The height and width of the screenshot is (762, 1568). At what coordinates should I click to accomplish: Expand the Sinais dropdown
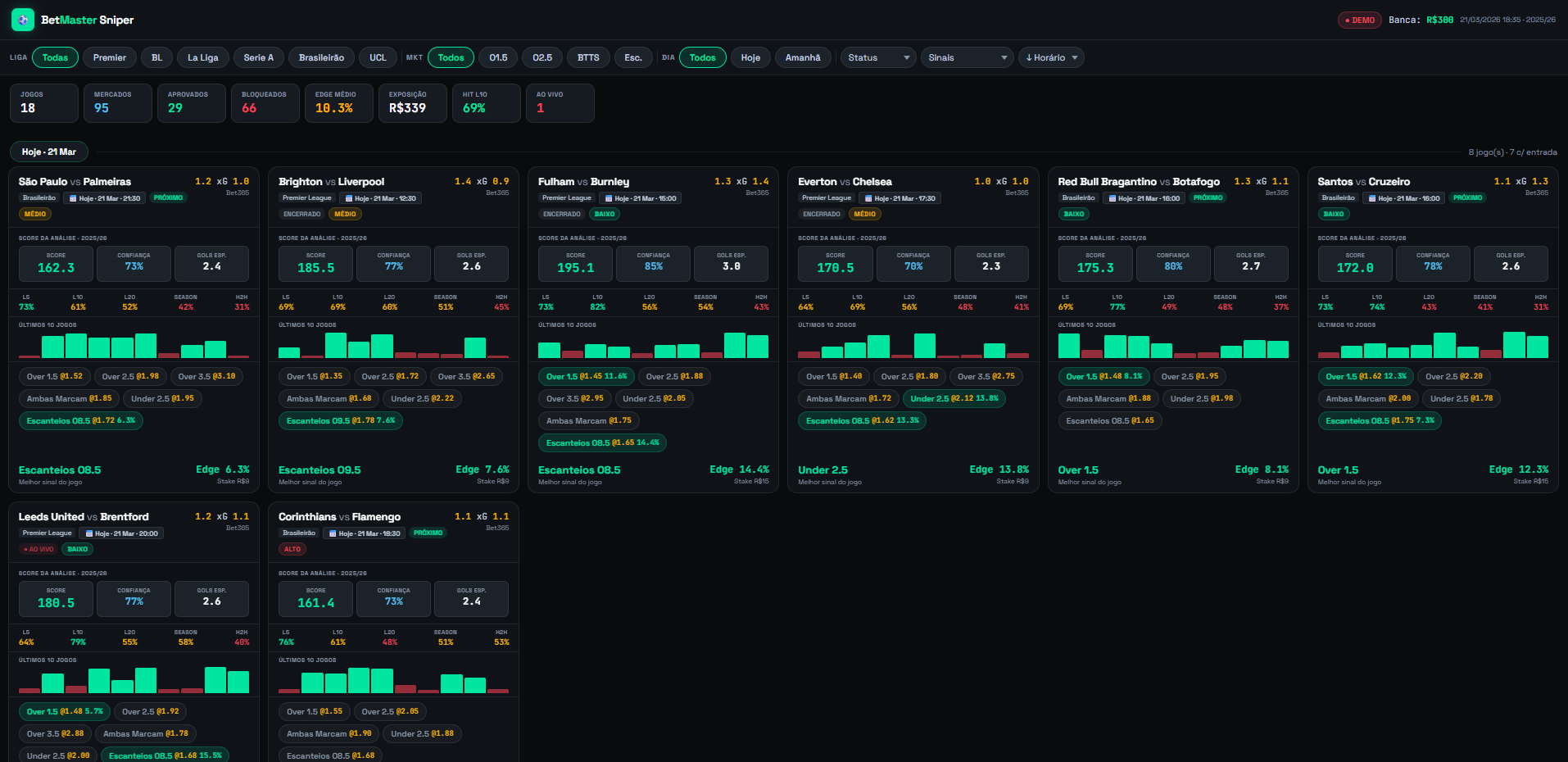pyautogui.click(x=967, y=57)
